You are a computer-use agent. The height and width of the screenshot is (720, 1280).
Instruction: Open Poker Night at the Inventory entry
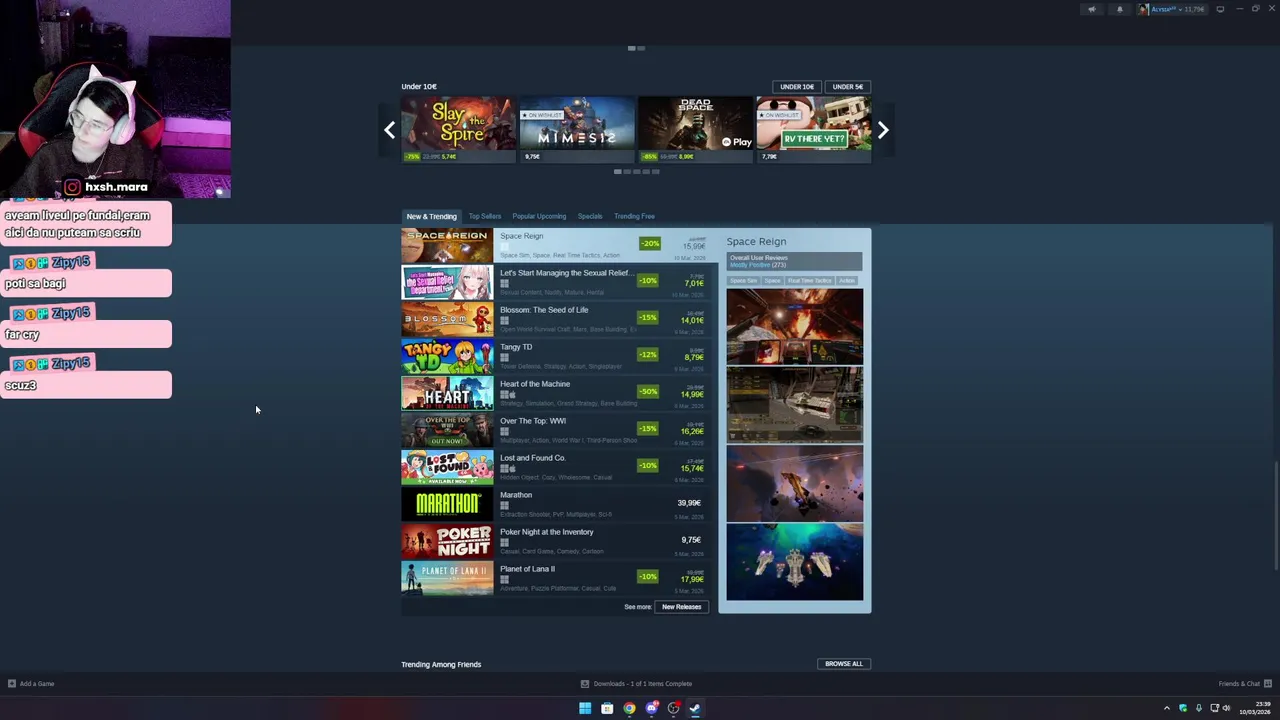[557, 542]
